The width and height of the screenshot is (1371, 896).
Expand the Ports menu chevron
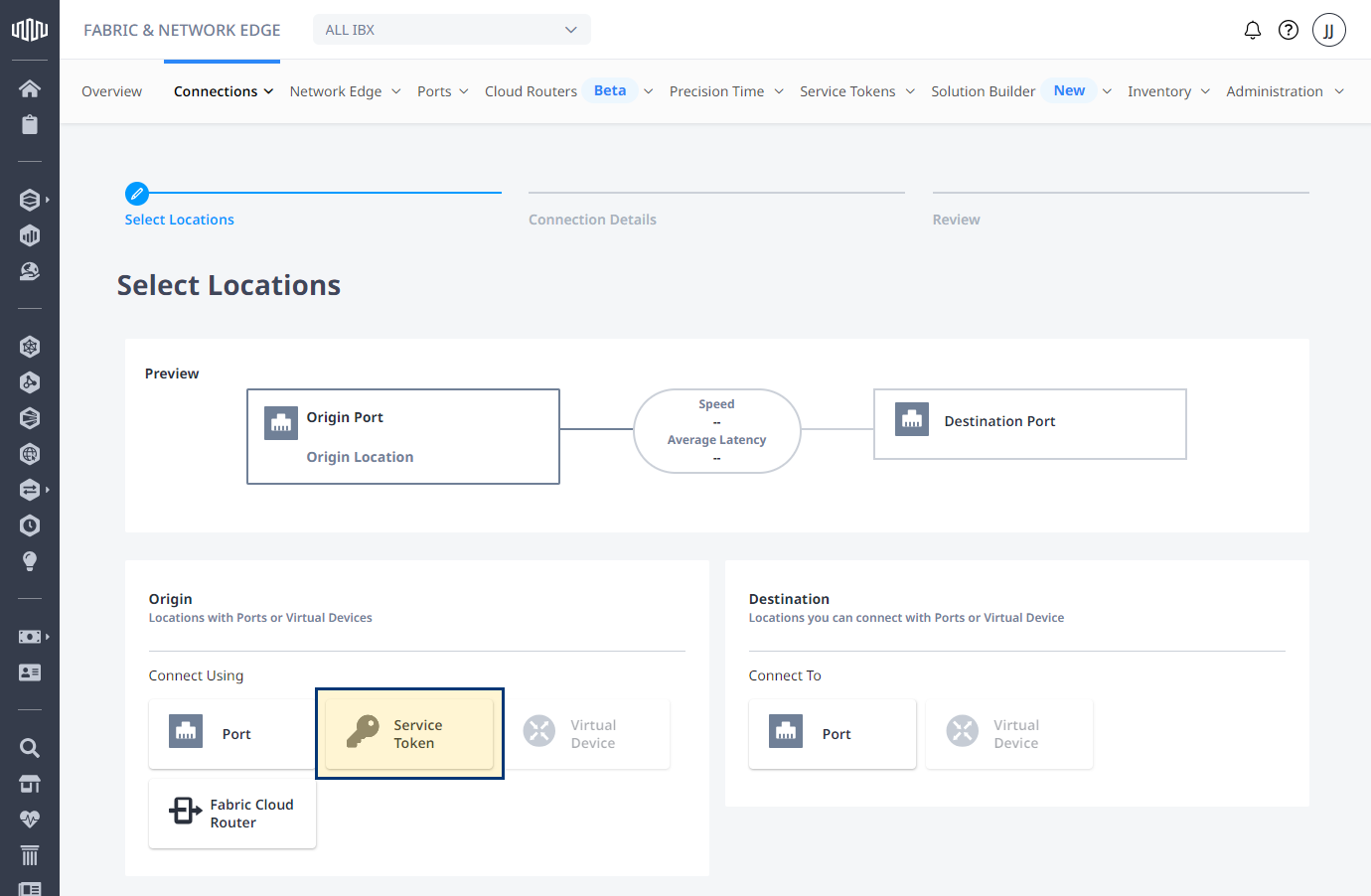[464, 91]
